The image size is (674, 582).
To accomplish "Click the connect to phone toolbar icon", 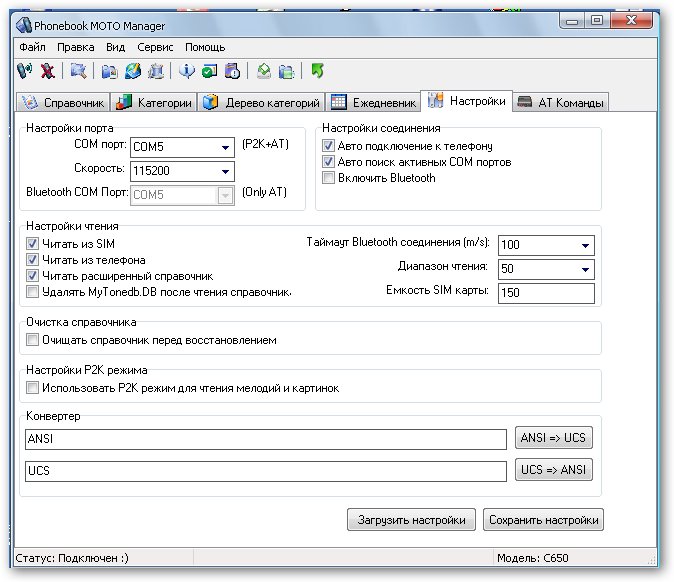I will click(x=25, y=71).
